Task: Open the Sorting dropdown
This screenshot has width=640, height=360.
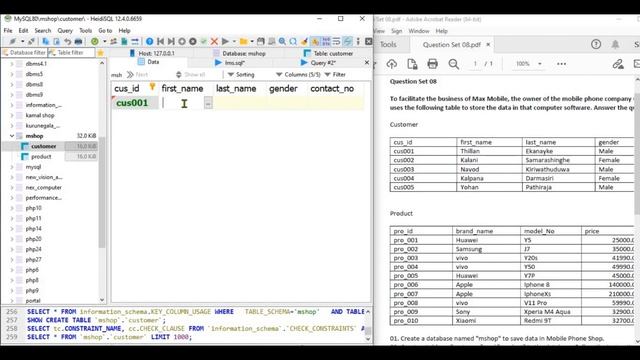Action: [x=241, y=75]
